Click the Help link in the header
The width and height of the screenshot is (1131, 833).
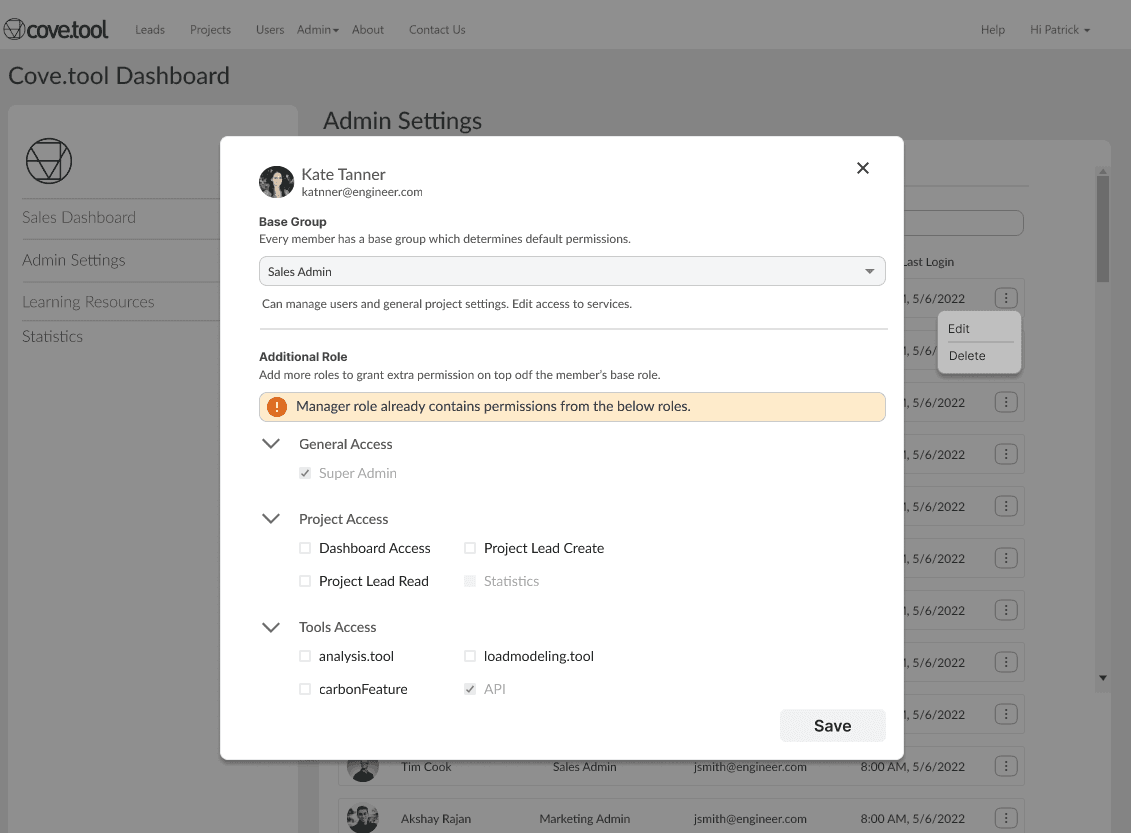[993, 30]
